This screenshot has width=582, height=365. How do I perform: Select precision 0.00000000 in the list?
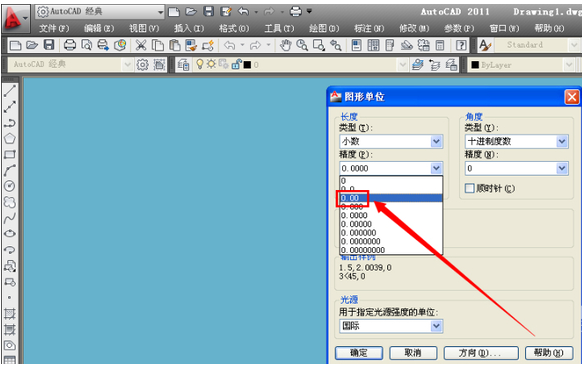coord(391,250)
